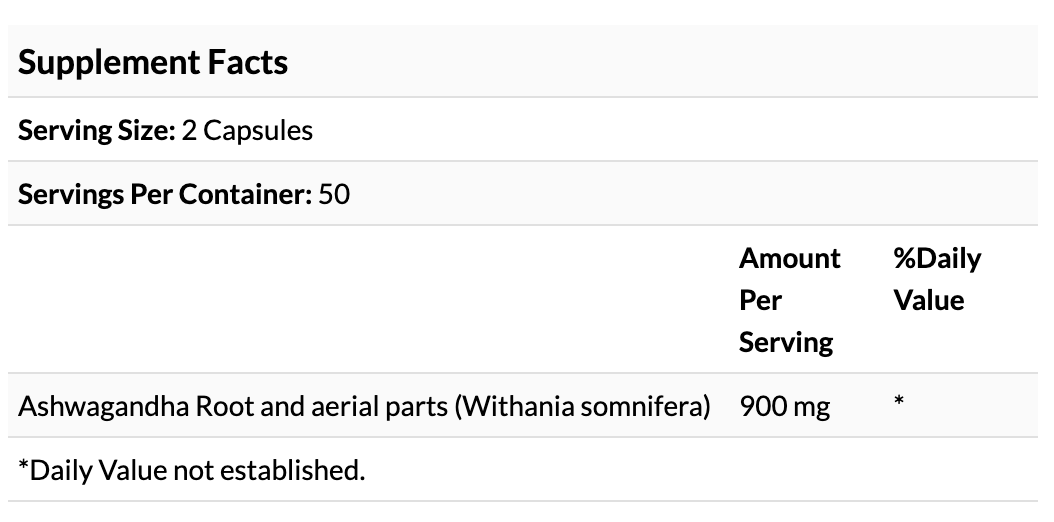
Task: Click the word "Amount" in the column header
Action: click(789, 258)
